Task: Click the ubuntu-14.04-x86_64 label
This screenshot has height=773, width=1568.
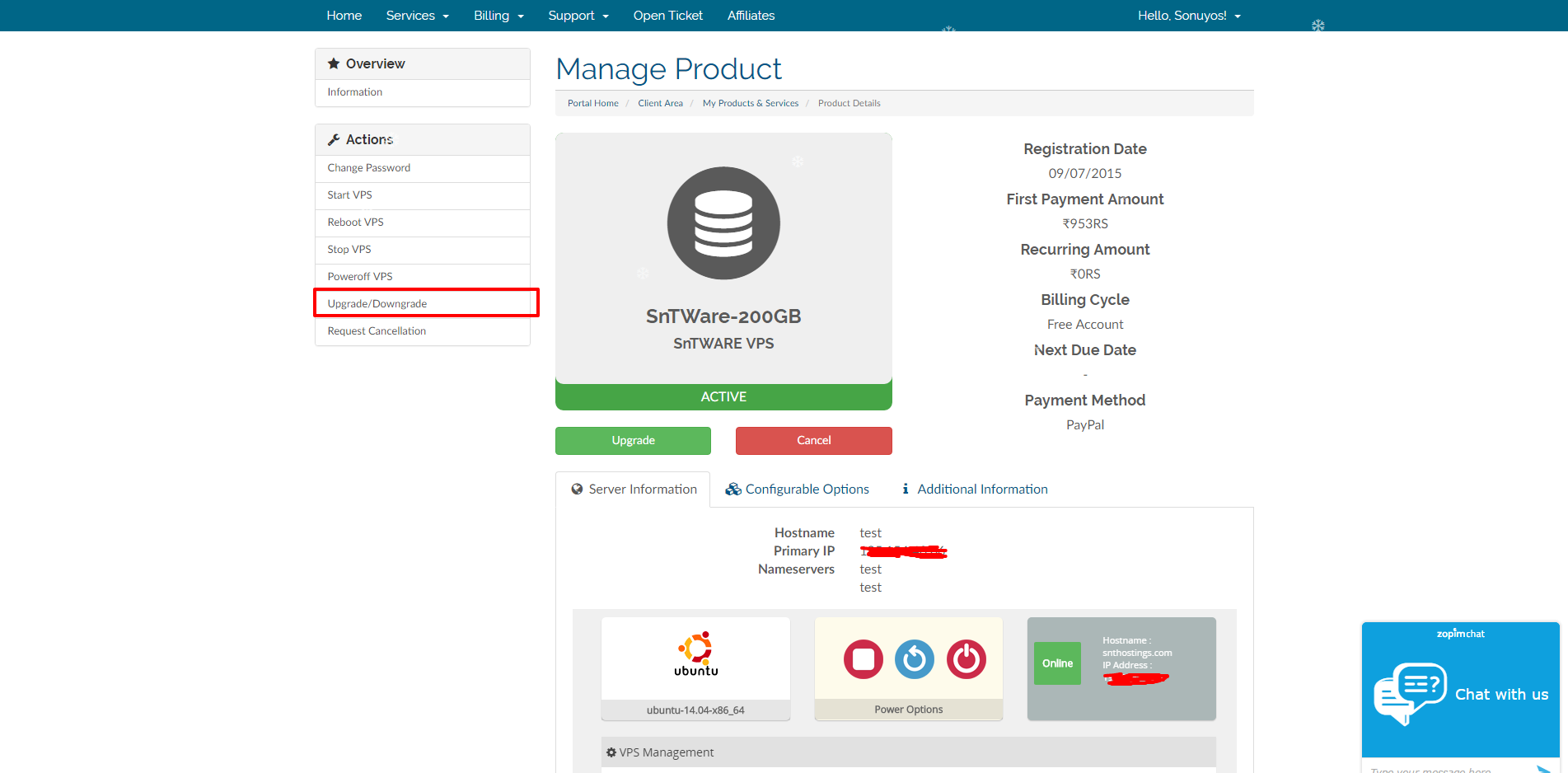Action: coord(695,710)
